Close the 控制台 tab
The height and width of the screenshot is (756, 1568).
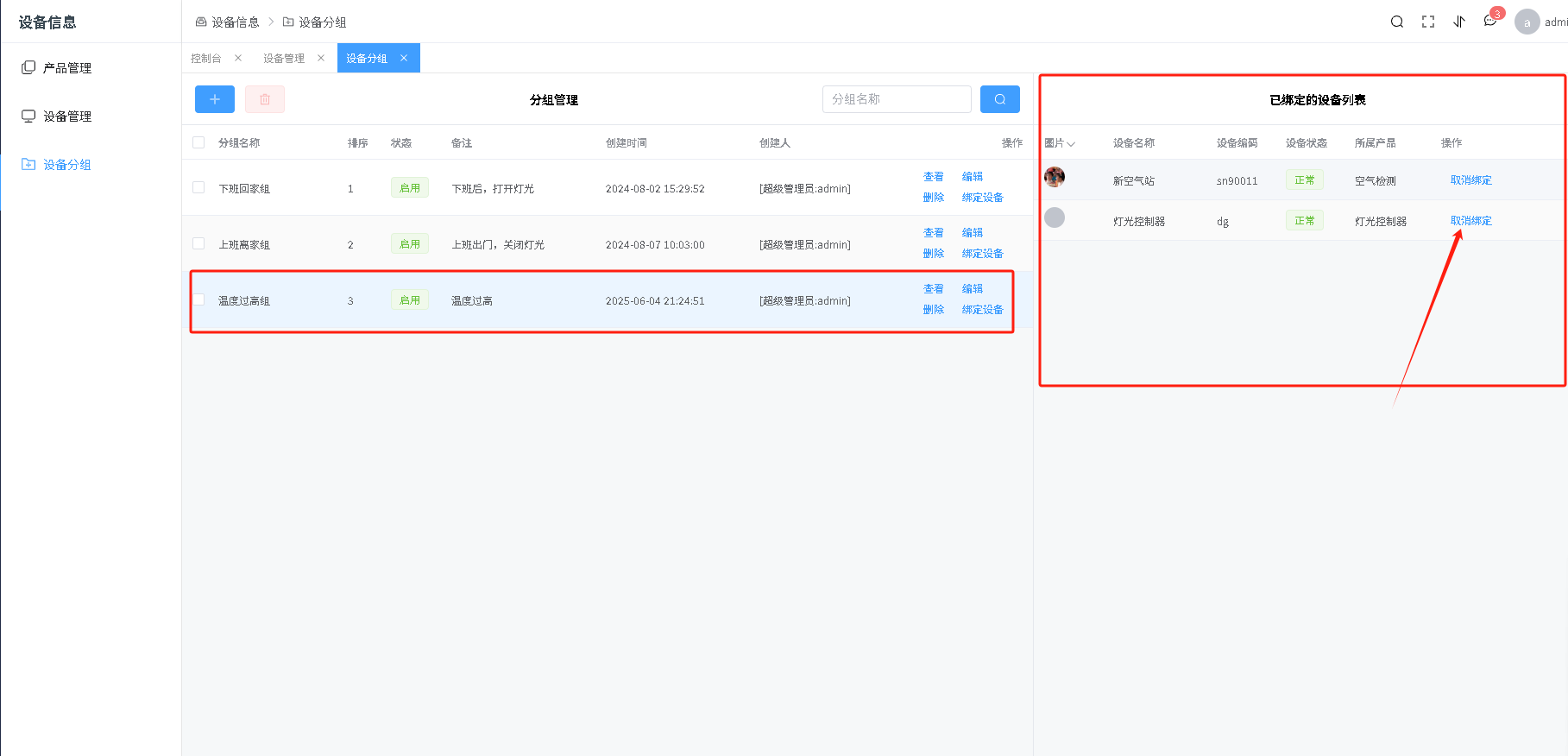pyautogui.click(x=238, y=58)
